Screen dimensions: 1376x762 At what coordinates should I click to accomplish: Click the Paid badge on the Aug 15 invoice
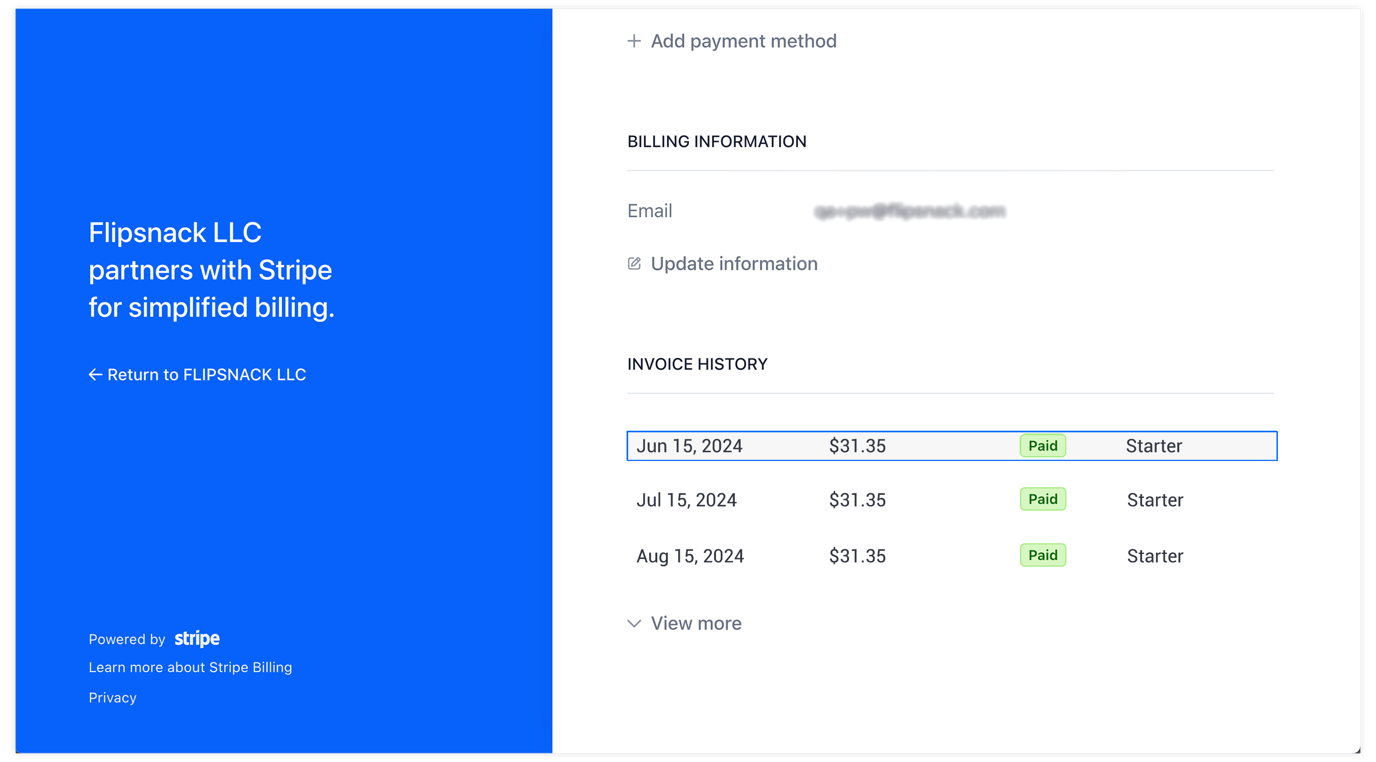click(1042, 554)
